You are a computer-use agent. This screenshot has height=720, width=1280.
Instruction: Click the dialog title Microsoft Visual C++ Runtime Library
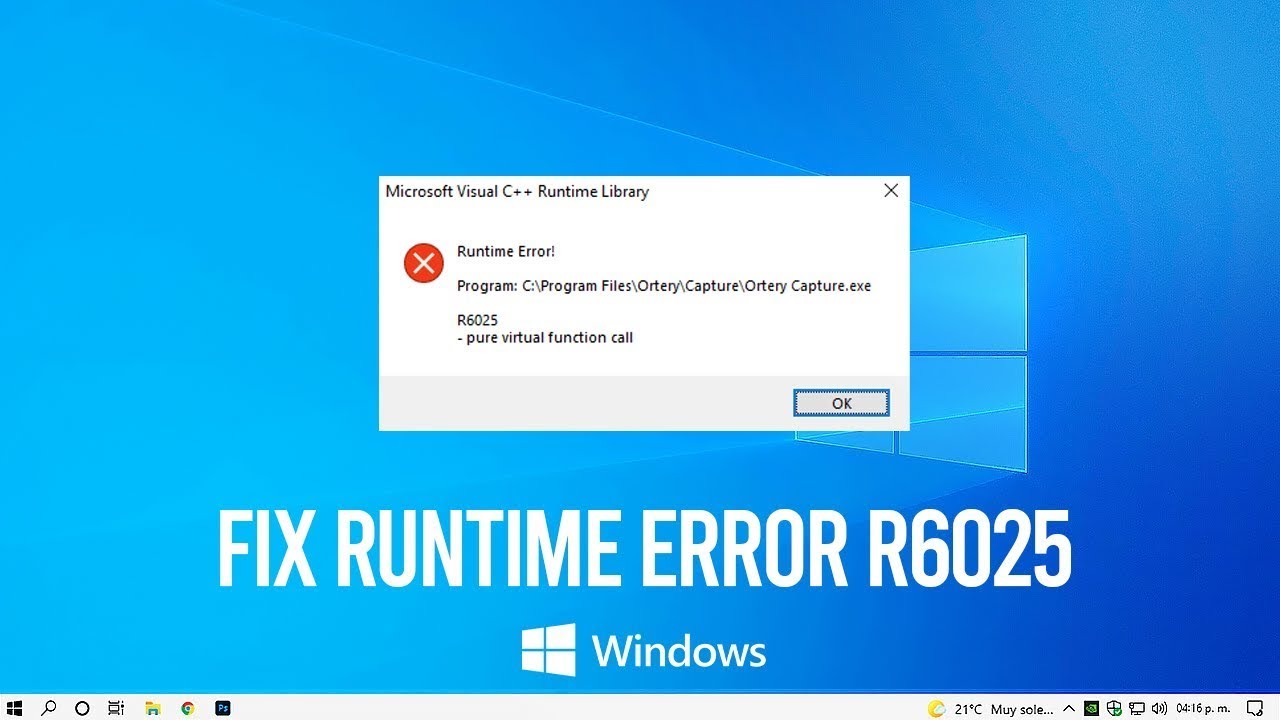click(x=517, y=191)
